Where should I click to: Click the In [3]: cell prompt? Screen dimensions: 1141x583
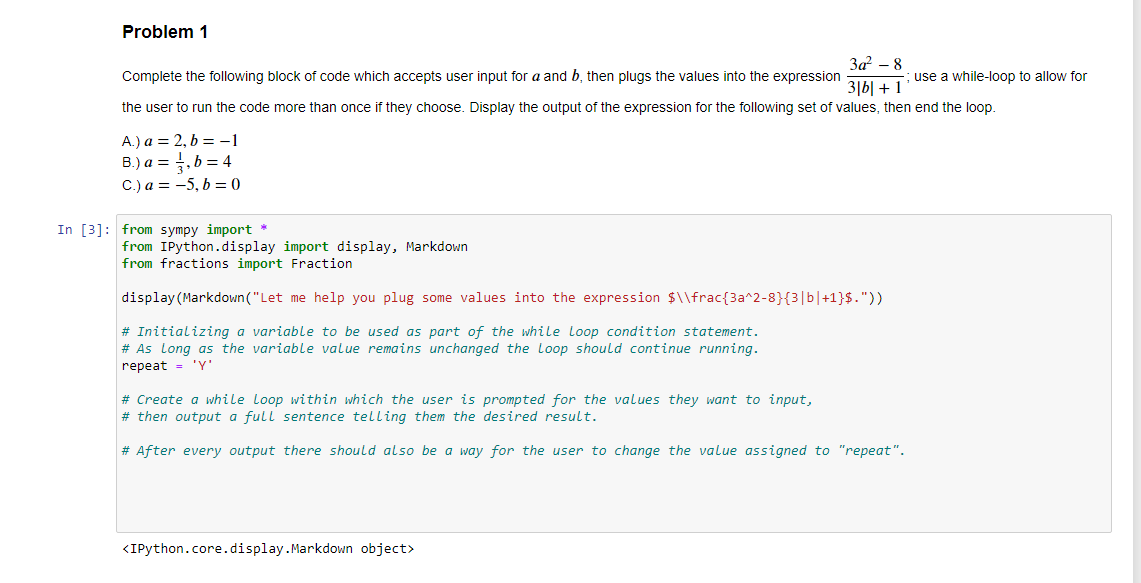click(x=84, y=230)
